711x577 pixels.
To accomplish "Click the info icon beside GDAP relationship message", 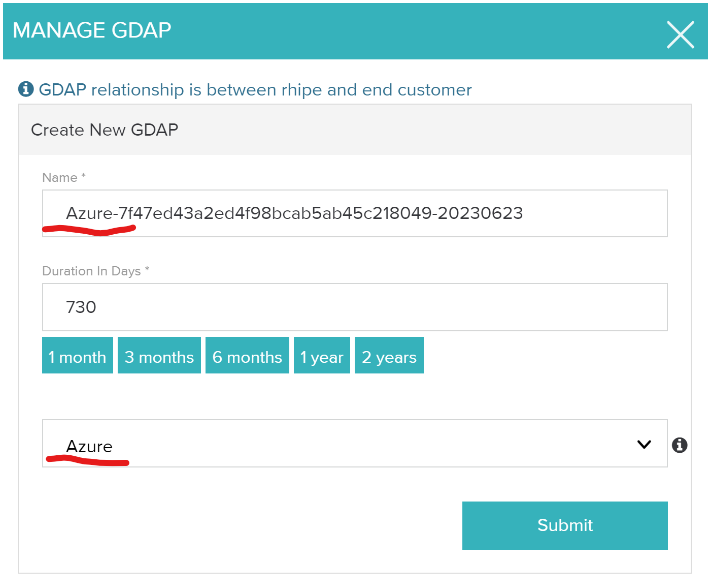I will point(27,90).
